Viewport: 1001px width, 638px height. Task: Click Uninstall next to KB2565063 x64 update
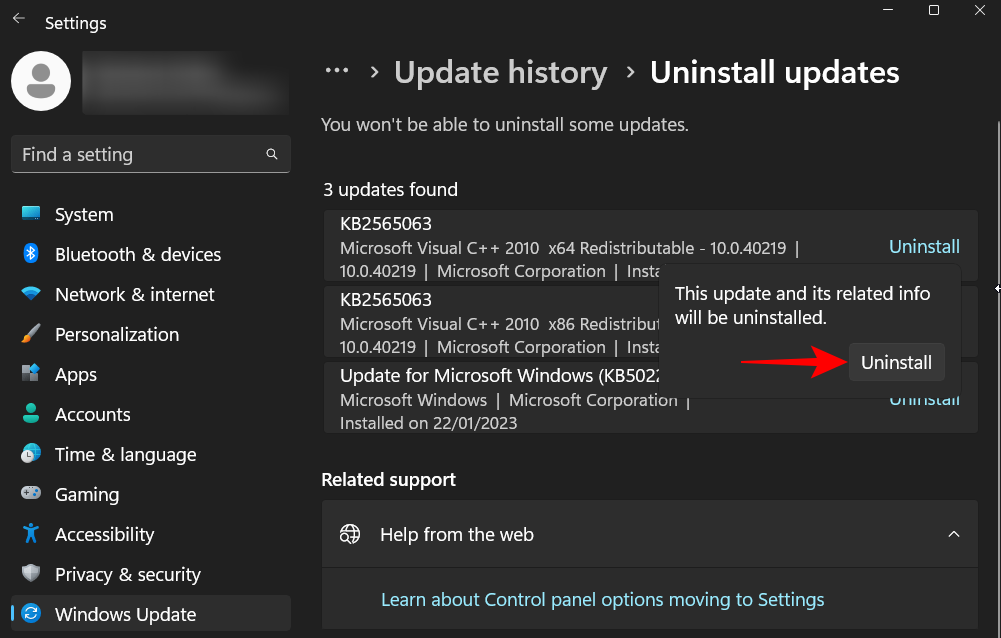[x=923, y=246]
